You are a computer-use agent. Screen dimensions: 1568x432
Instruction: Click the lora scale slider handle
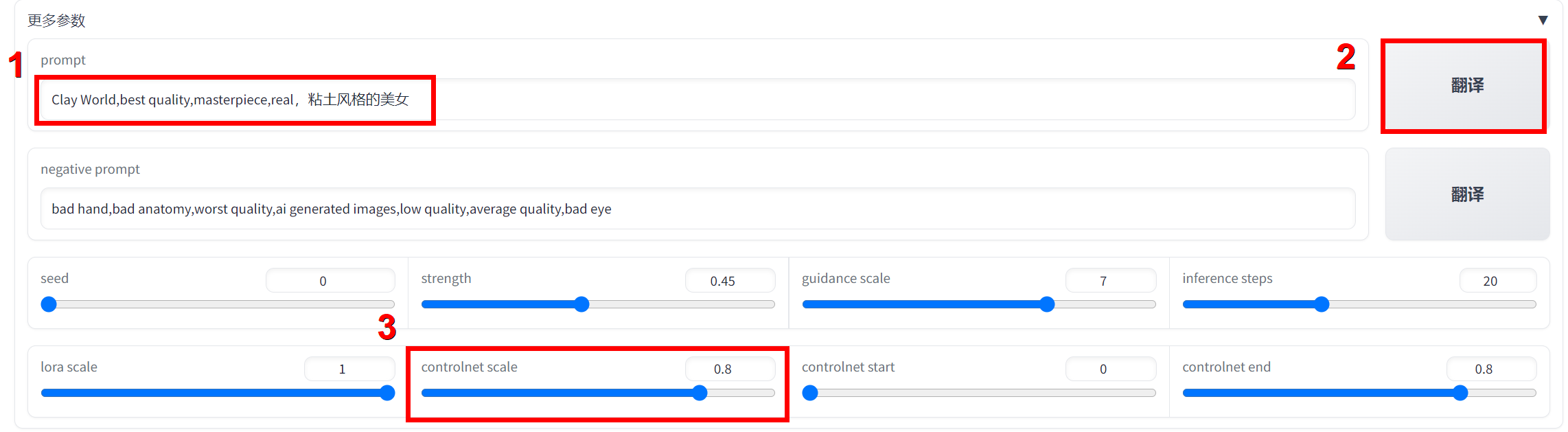[387, 393]
